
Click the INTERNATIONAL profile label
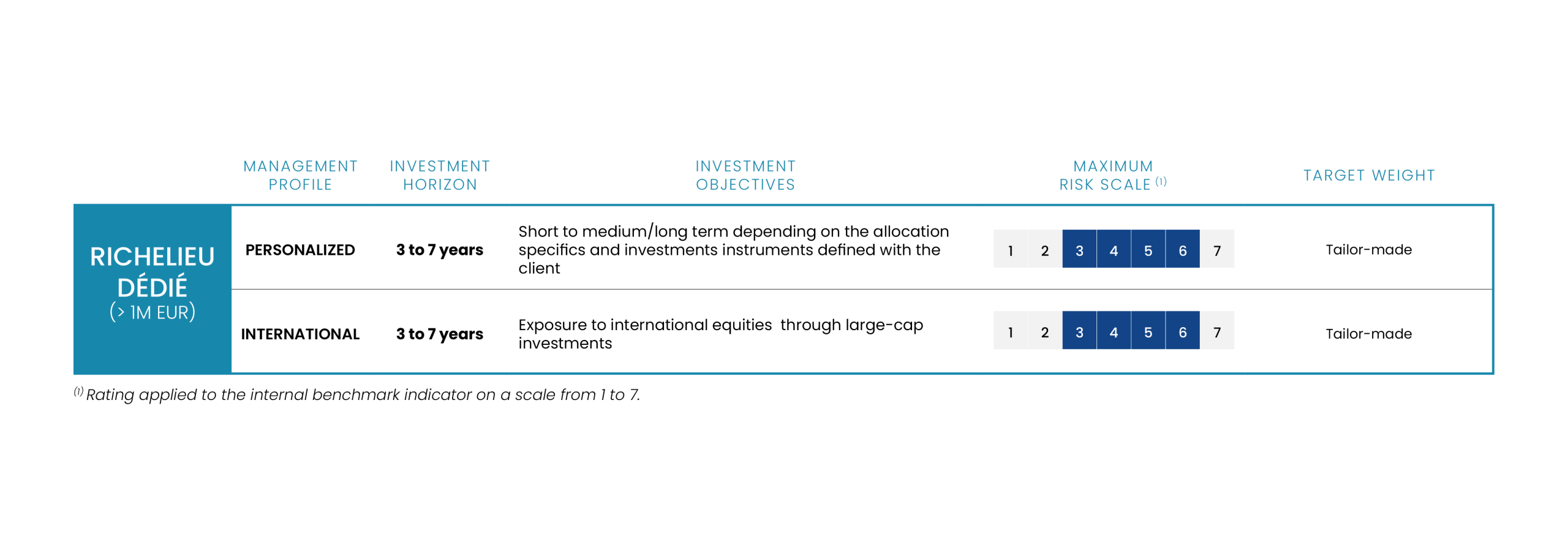[x=300, y=334]
